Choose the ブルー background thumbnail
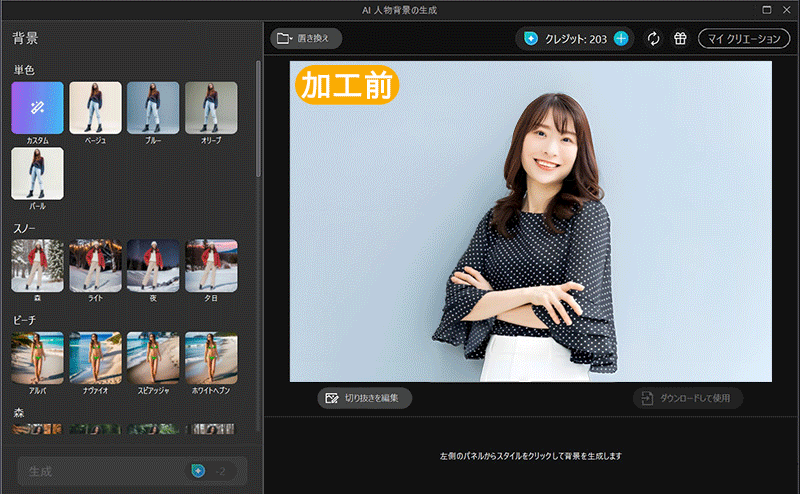Screen dimensions: 800x494 click(153, 108)
